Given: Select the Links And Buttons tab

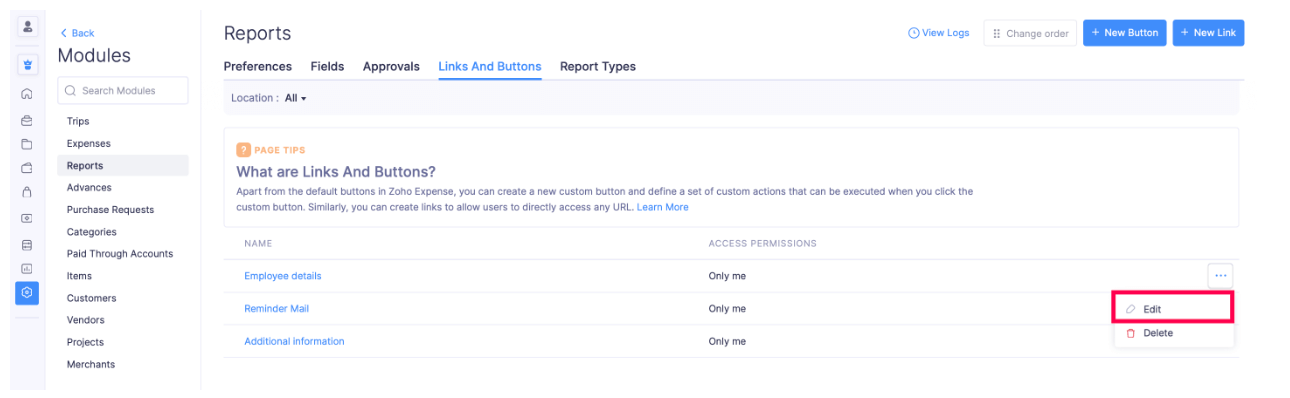Looking at the screenshot, I should pyautogui.click(x=490, y=66).
